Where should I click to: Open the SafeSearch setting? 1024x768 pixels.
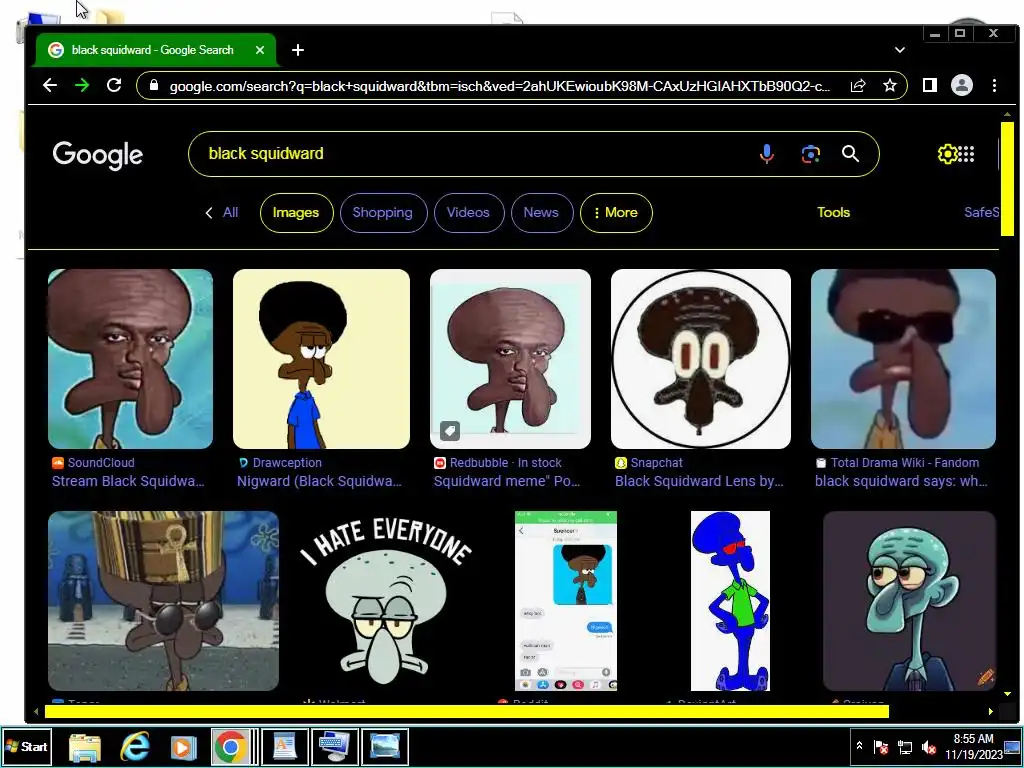981,212
